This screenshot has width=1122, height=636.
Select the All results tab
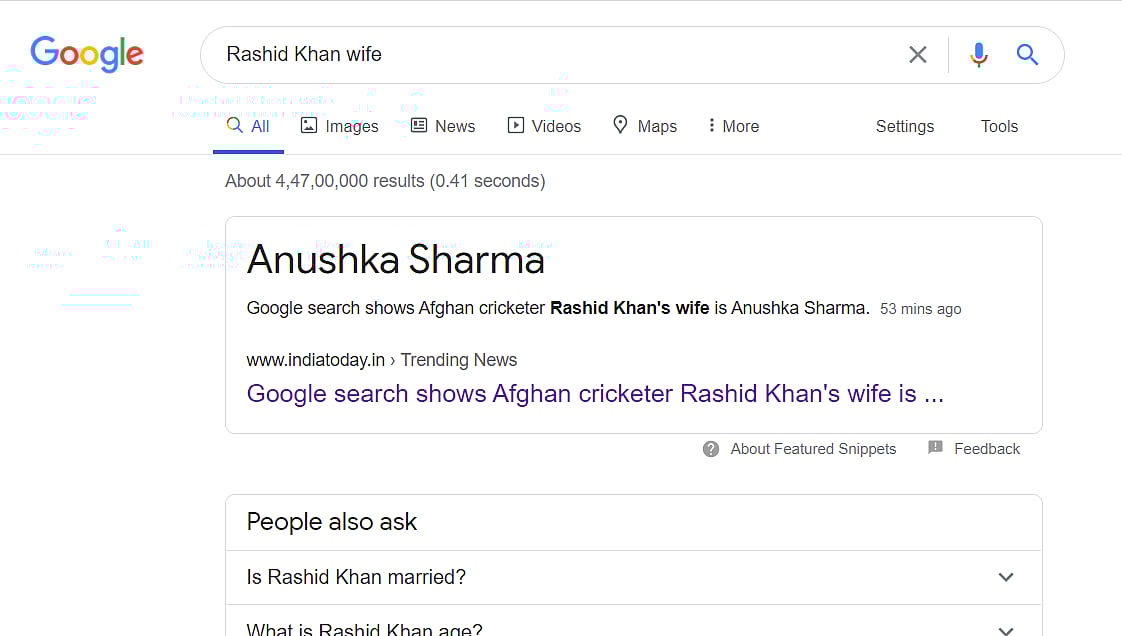pyautogui.click(x=248, y=126)
